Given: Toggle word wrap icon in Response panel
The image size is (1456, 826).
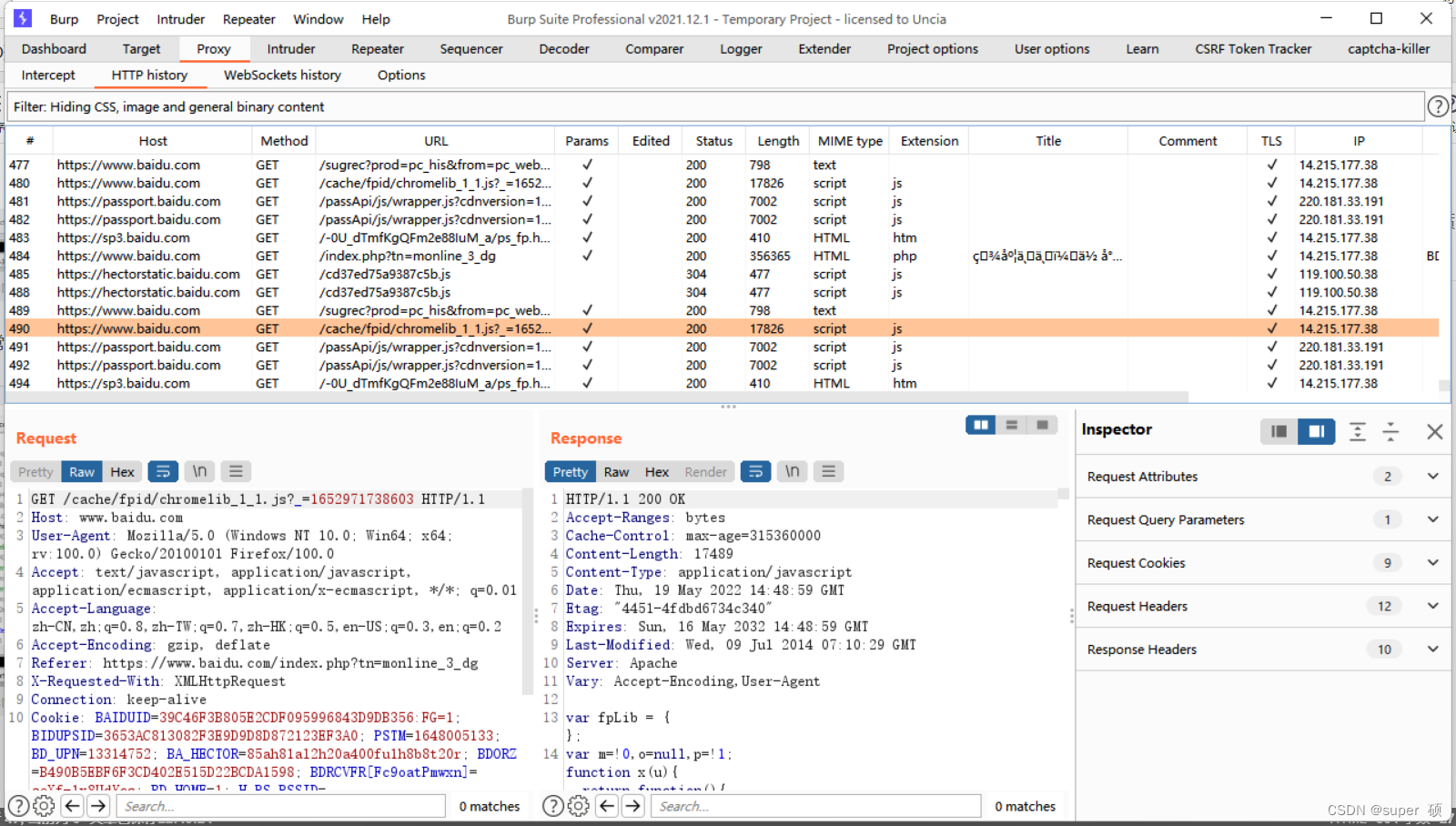Looking at the screenshot, I should click(755, 471).
